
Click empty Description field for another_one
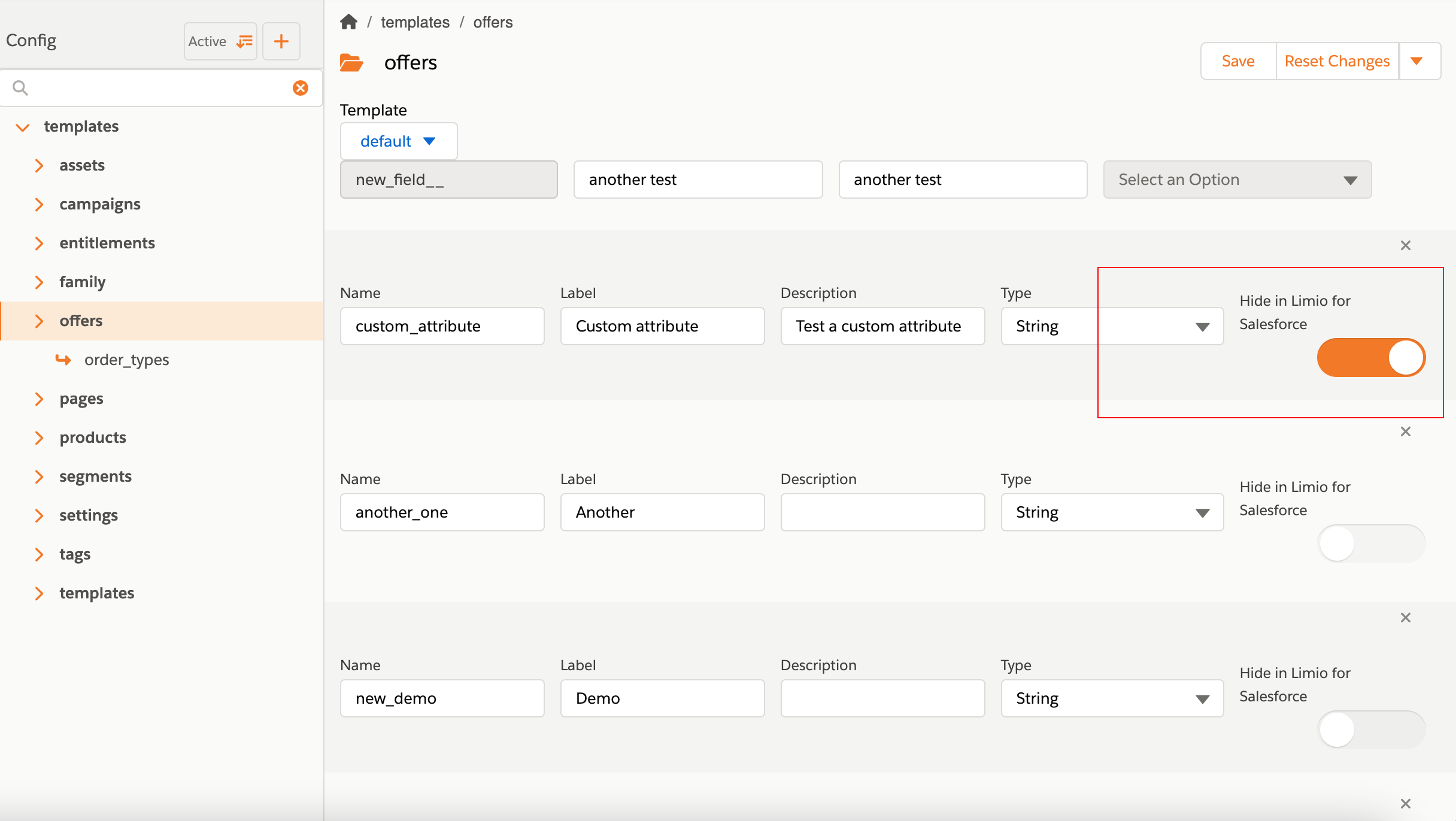click(x=883, y=512)
